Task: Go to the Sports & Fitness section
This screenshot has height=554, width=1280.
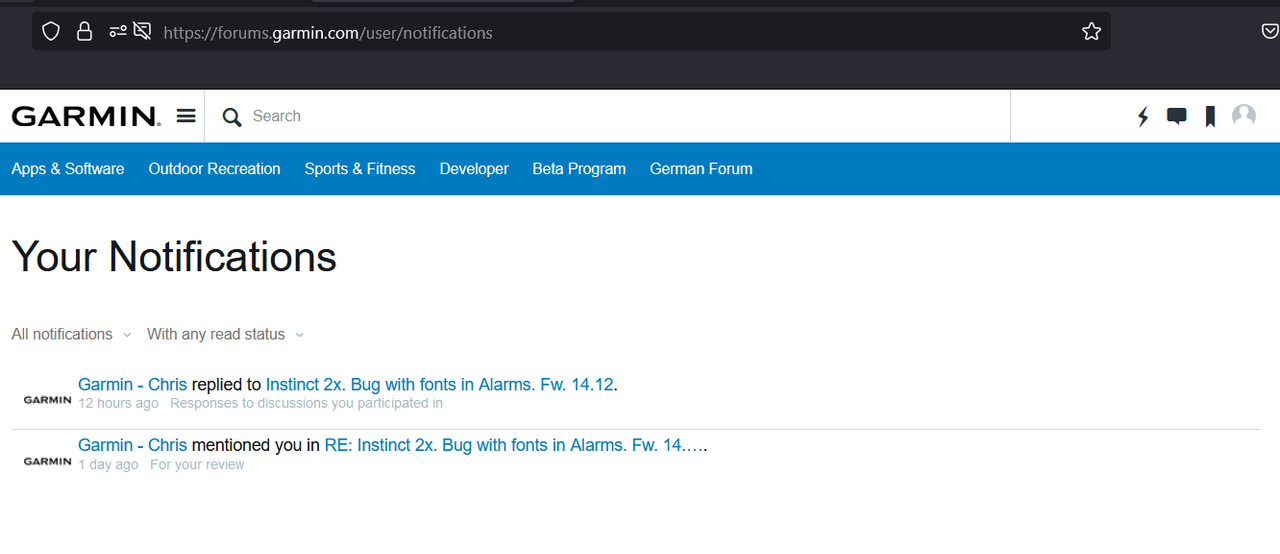Action: (x=360, y=169)
